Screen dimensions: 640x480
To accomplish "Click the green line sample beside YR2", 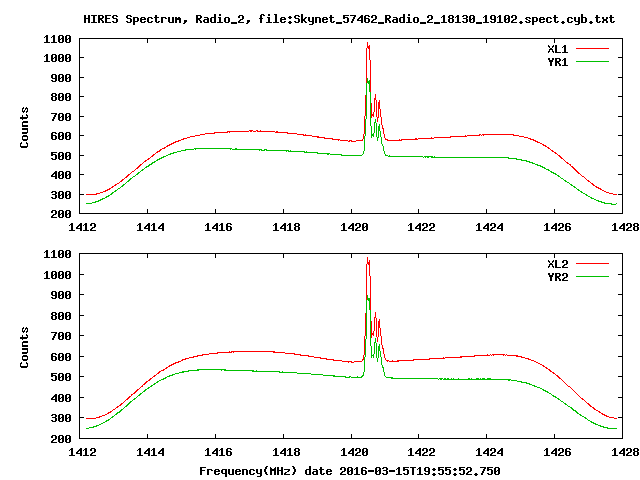I will coord(592,277).
